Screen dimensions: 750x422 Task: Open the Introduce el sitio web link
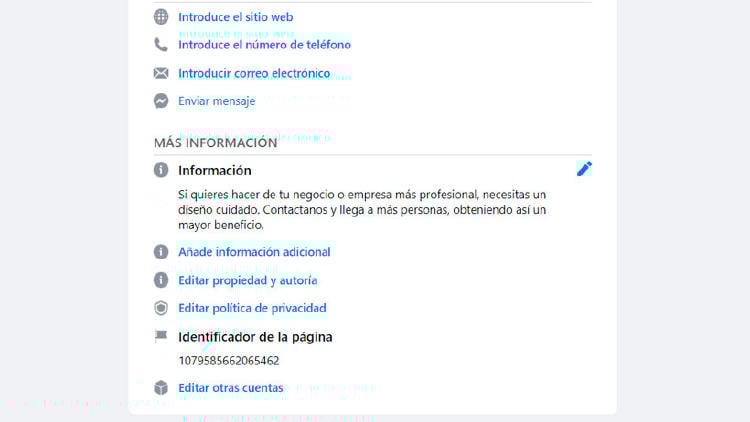click(x=235, y=17)
